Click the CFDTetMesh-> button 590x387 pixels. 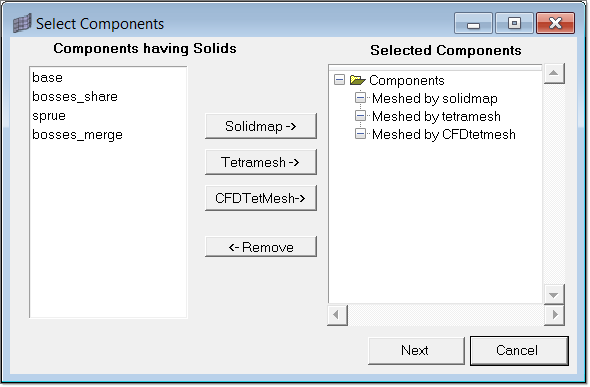point(261,198)
